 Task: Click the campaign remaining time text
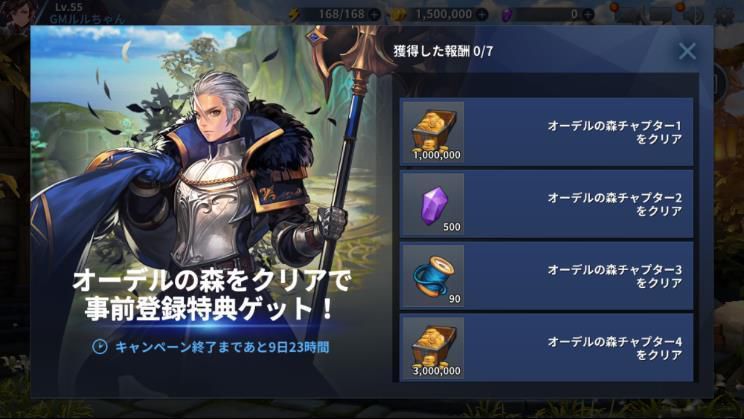(x=222, y=347)
